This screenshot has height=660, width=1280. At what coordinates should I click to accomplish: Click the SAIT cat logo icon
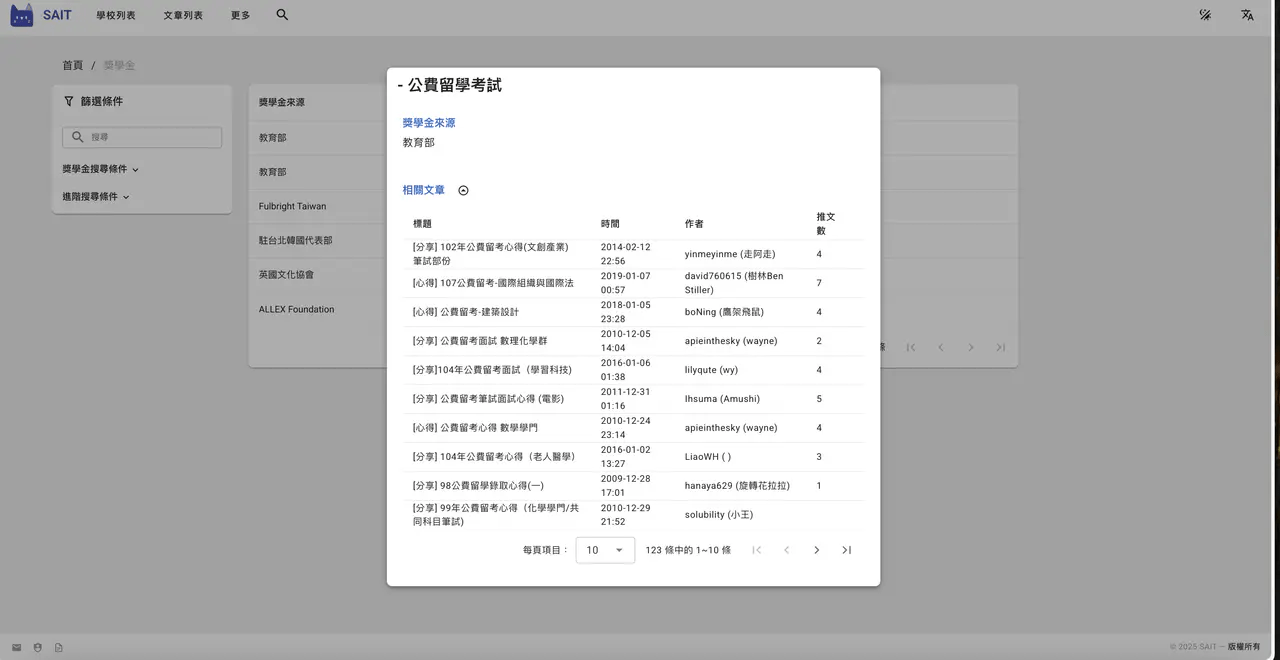click(x=22, y=15)
